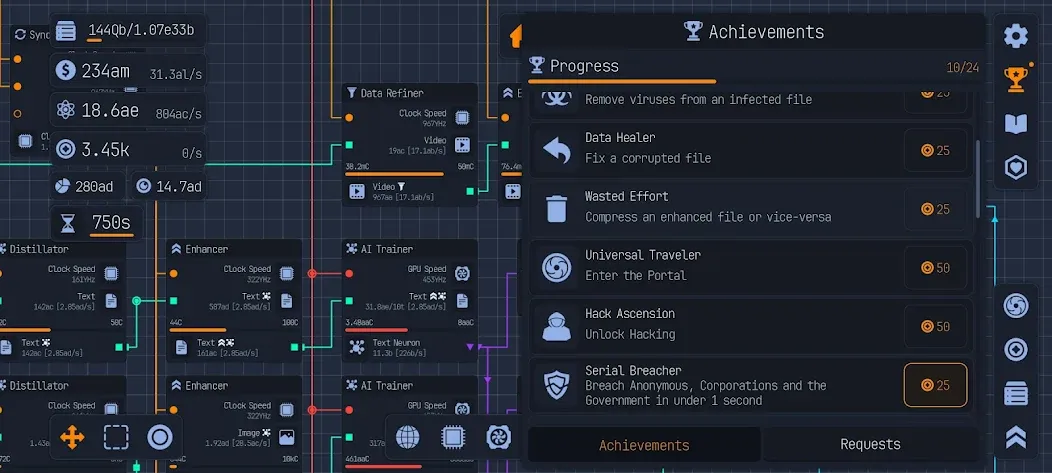The height and width of the screenshot is (473, 1052).
Task: Open the settings gear in the sidebar
Action: point(1015,36)
